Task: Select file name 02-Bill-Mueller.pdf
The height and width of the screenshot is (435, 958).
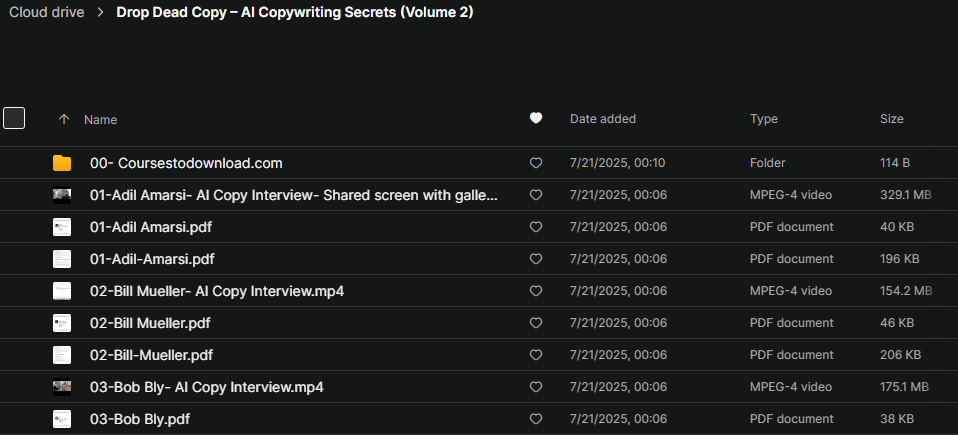Action: tap(152, 355)
